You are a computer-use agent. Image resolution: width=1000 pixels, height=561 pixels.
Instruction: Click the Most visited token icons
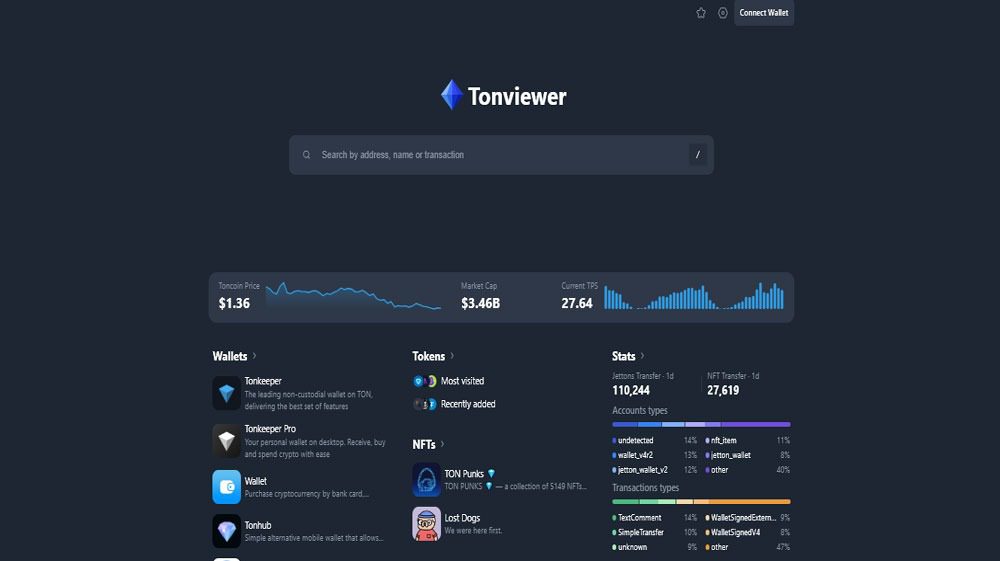[425, 381]
